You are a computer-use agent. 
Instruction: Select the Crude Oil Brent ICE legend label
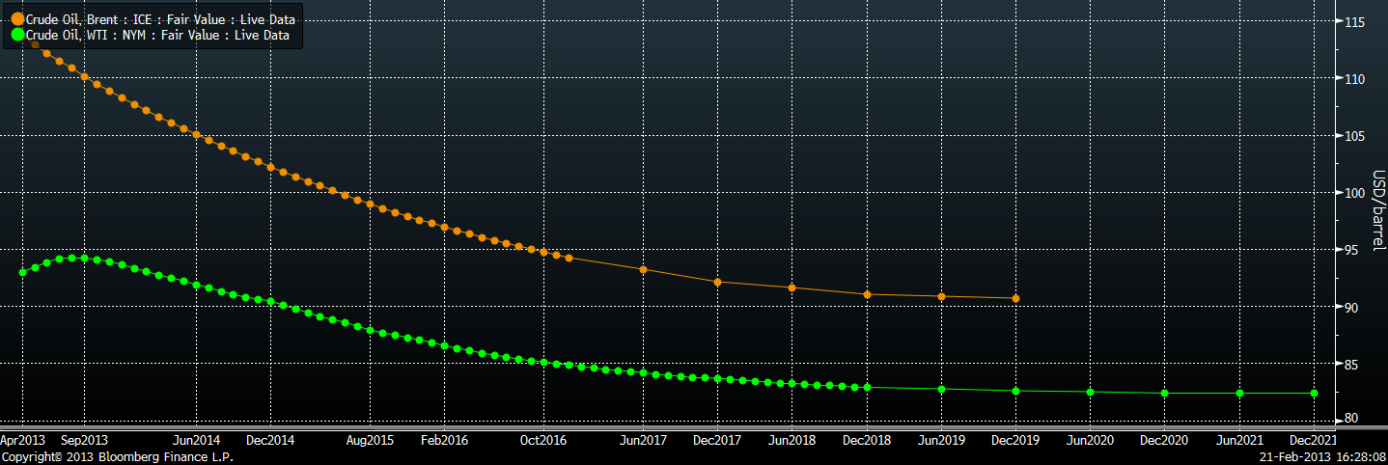pos(160,20)
